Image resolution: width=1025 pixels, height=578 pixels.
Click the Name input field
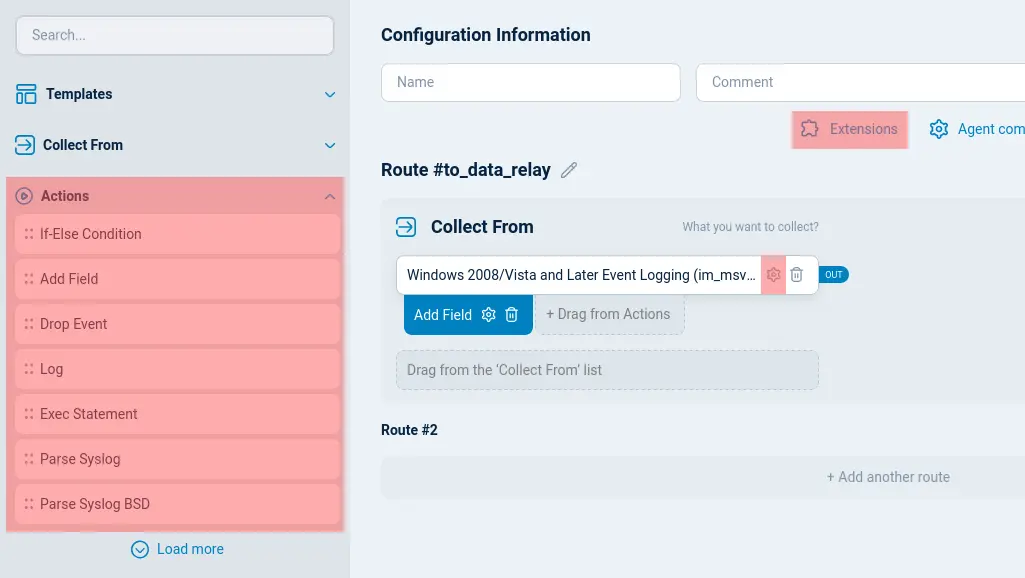pyautogui.click(x=530, y=82)
